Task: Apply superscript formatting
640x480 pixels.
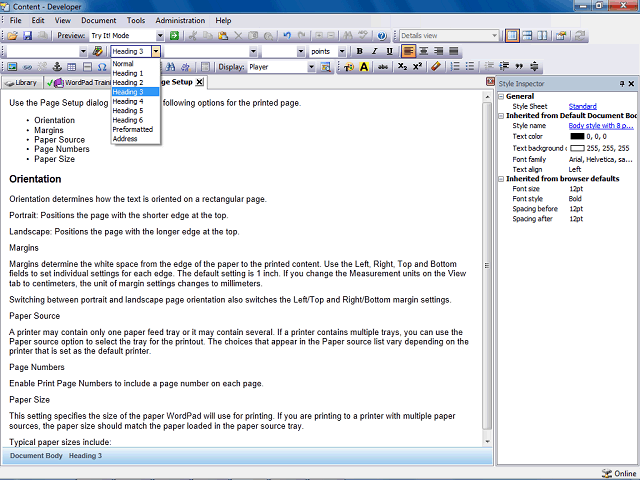Action: coord(417,67)
